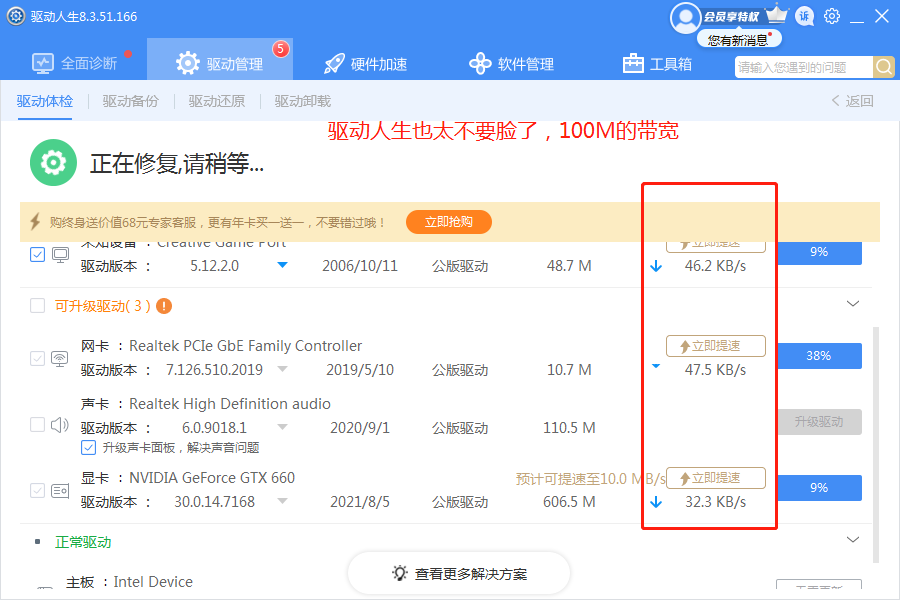Click the 工具箱 toolbox icon

[x=633, y=63]
